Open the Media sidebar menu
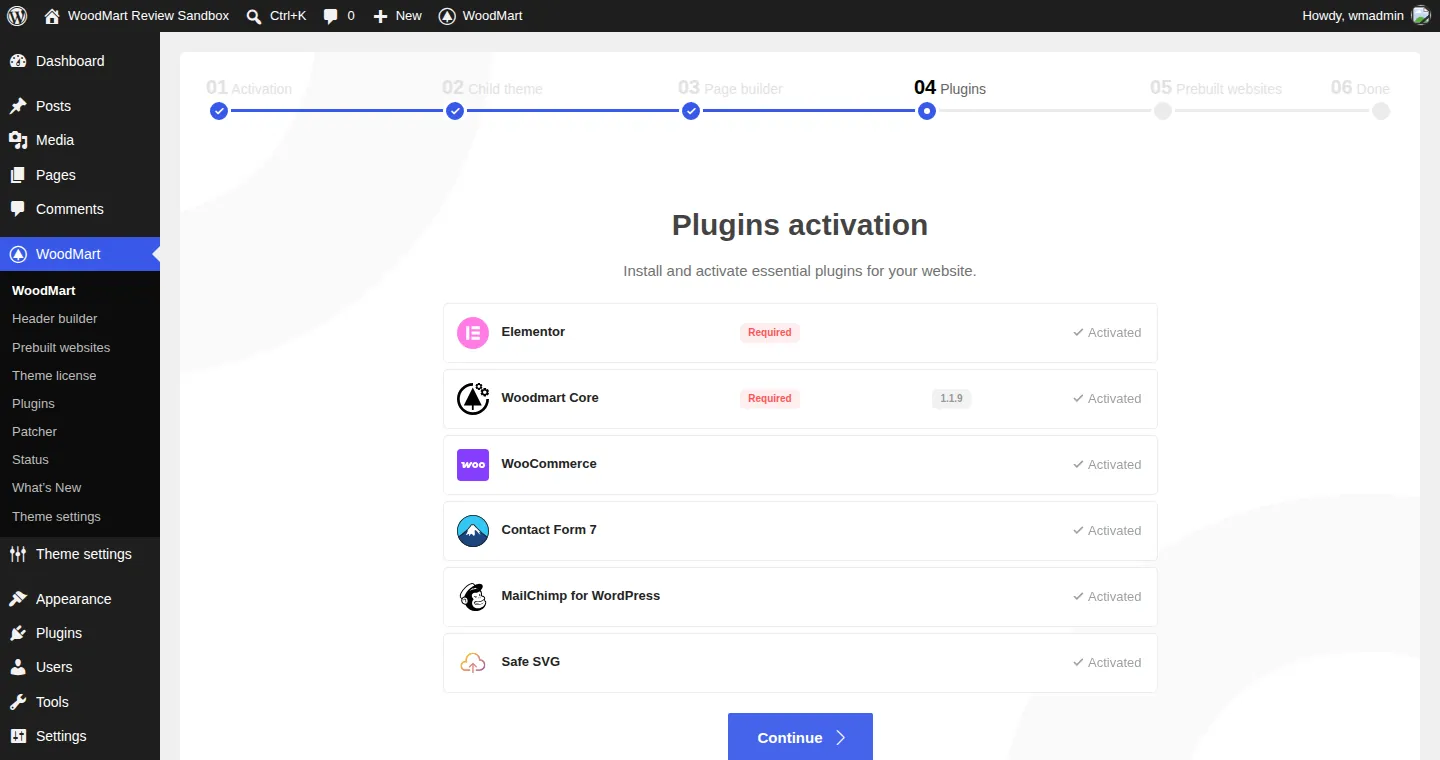1440x760 pixels. (x=80, y=140)
